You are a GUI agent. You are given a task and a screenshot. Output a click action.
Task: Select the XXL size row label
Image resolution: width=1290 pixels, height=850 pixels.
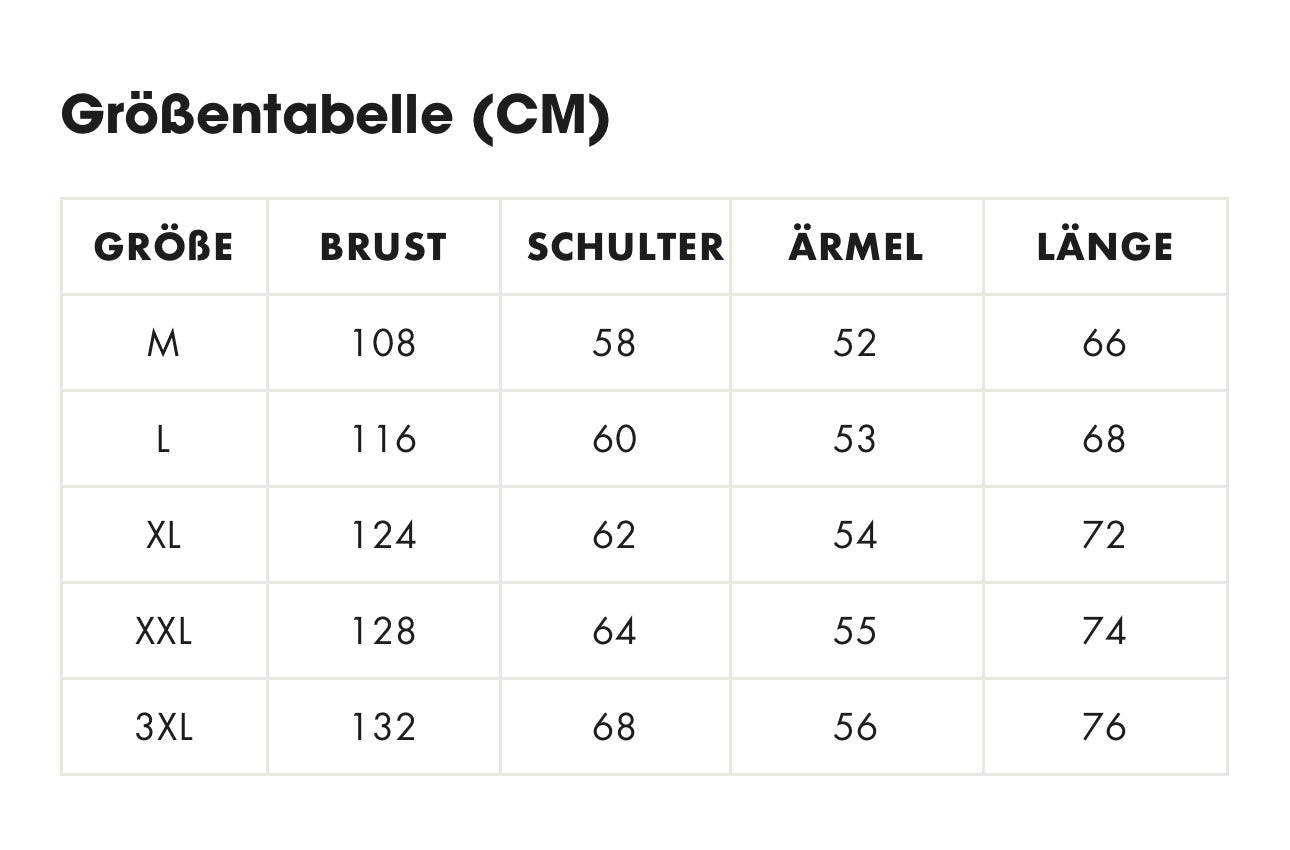point(163,631)
